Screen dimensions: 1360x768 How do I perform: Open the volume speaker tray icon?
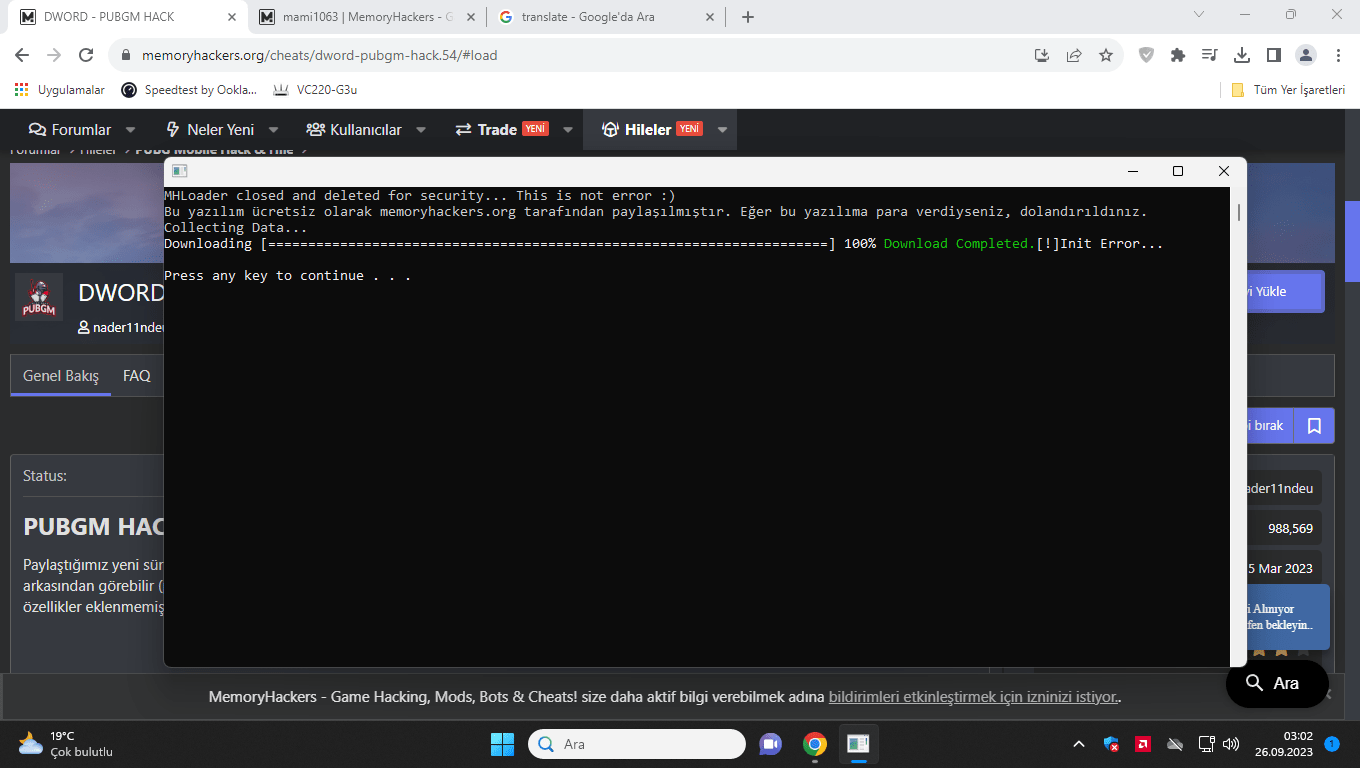tap(1231, 744)
